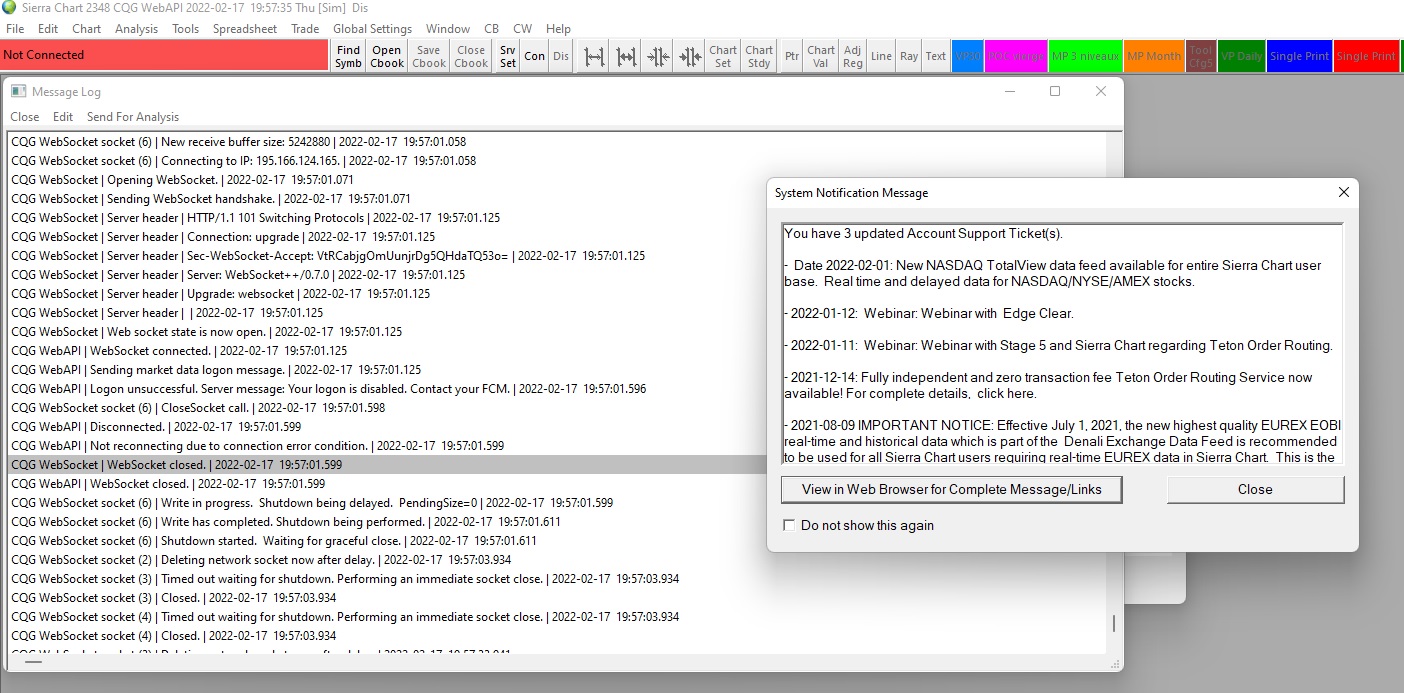Click Edit in Message Log menu
Viewport: 1404px width, 693px height.
(x=63, y=117)
